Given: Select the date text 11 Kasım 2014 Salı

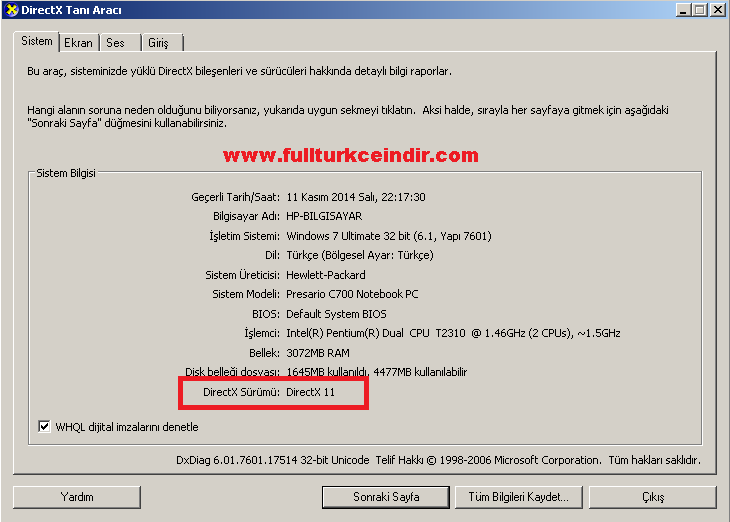Looking at the screenshot, I should click(331, 197).
